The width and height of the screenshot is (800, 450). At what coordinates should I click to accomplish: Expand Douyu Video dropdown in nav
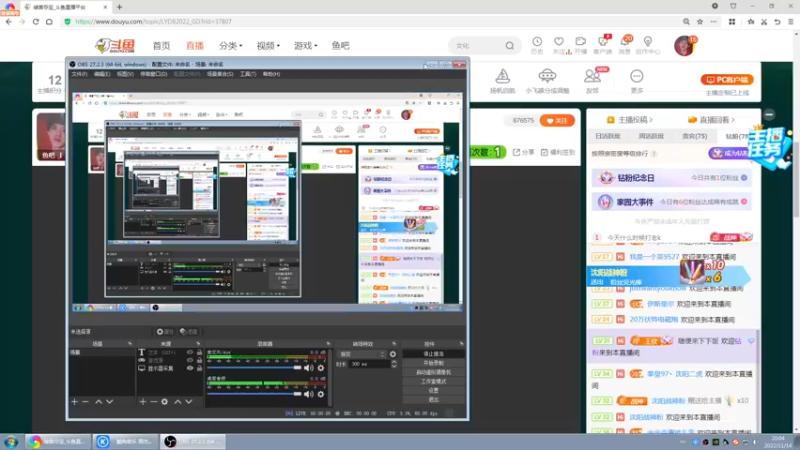click(268, 45)
